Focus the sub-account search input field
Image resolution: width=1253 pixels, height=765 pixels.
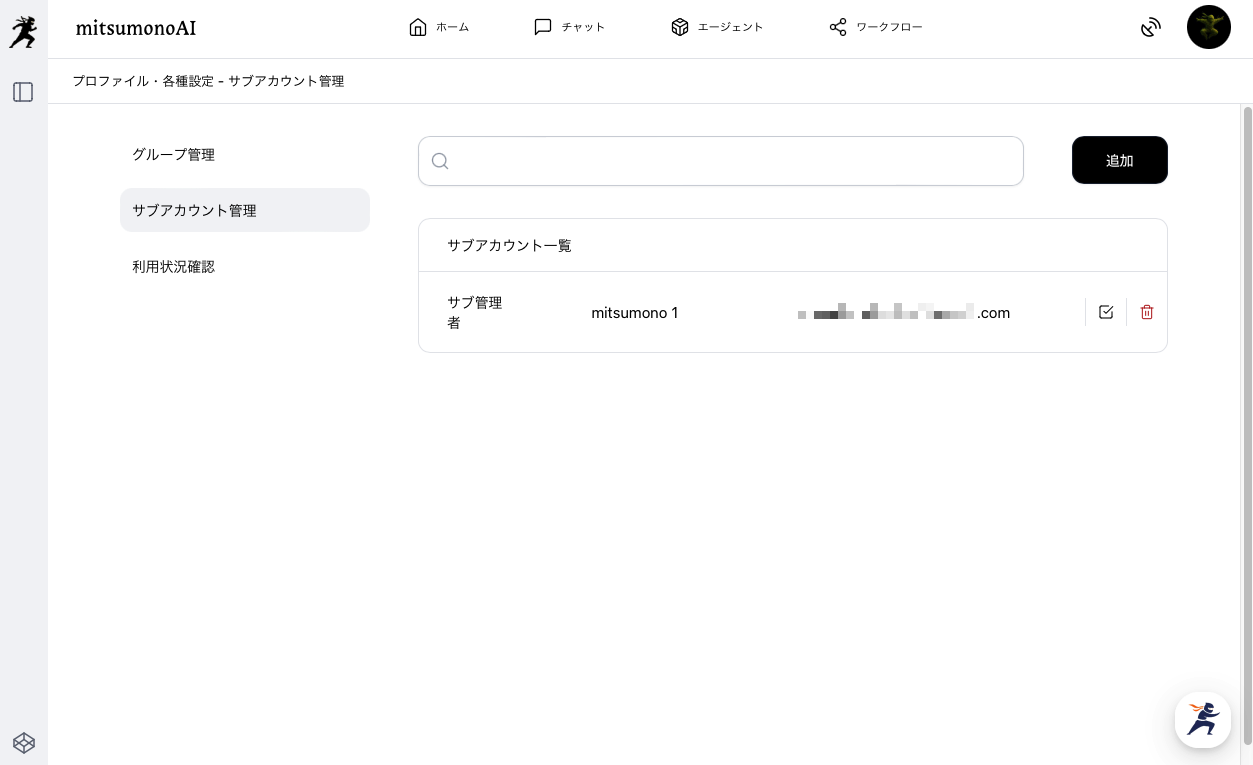coord(735,161)
